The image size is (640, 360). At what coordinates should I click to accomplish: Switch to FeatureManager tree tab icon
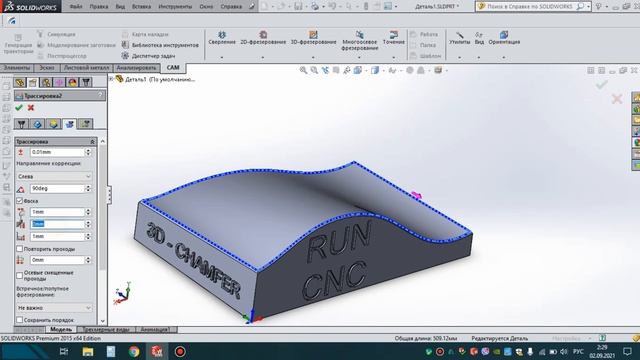(x=20, y=82)
